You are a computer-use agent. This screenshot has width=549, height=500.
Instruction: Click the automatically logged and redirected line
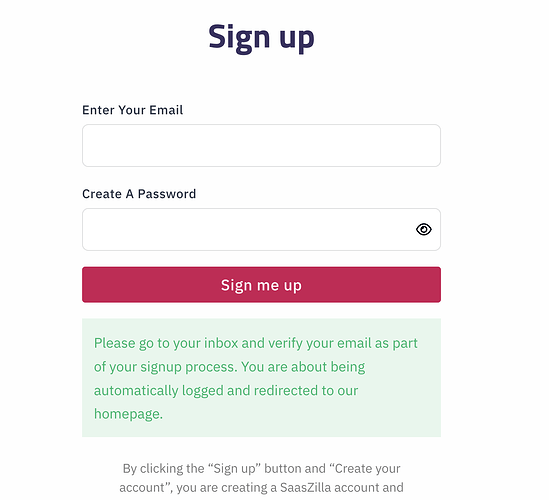click(226, 391)
